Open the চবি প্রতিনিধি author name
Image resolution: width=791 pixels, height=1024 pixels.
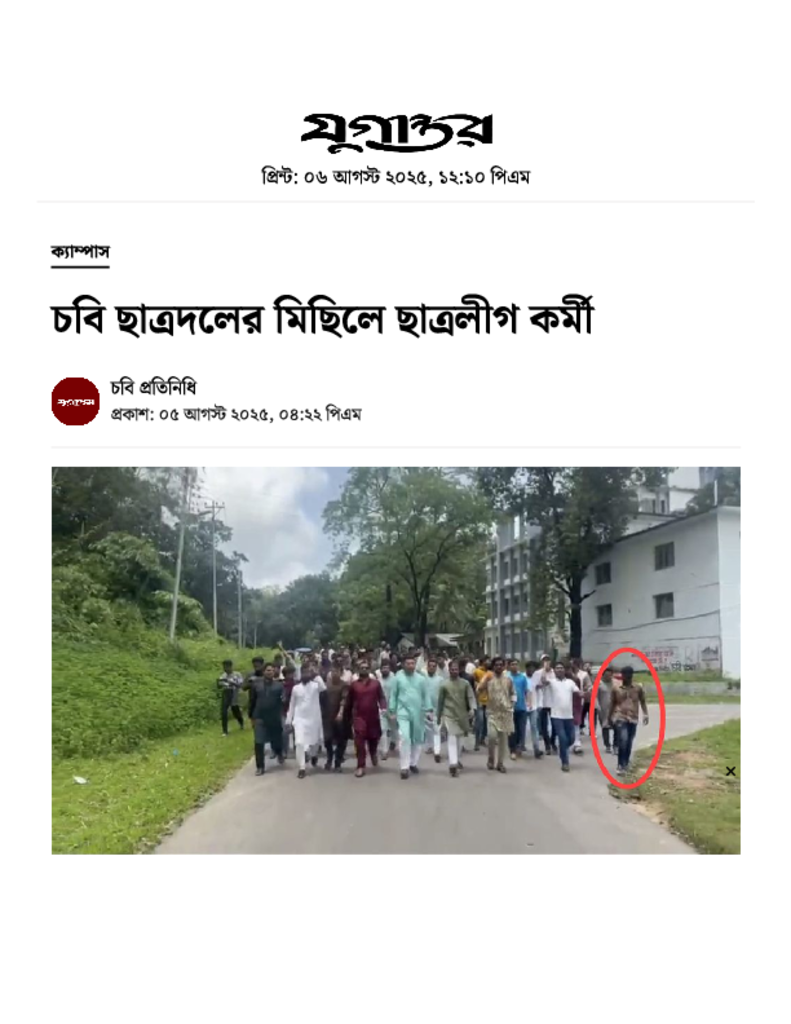(x=153, y=388)
